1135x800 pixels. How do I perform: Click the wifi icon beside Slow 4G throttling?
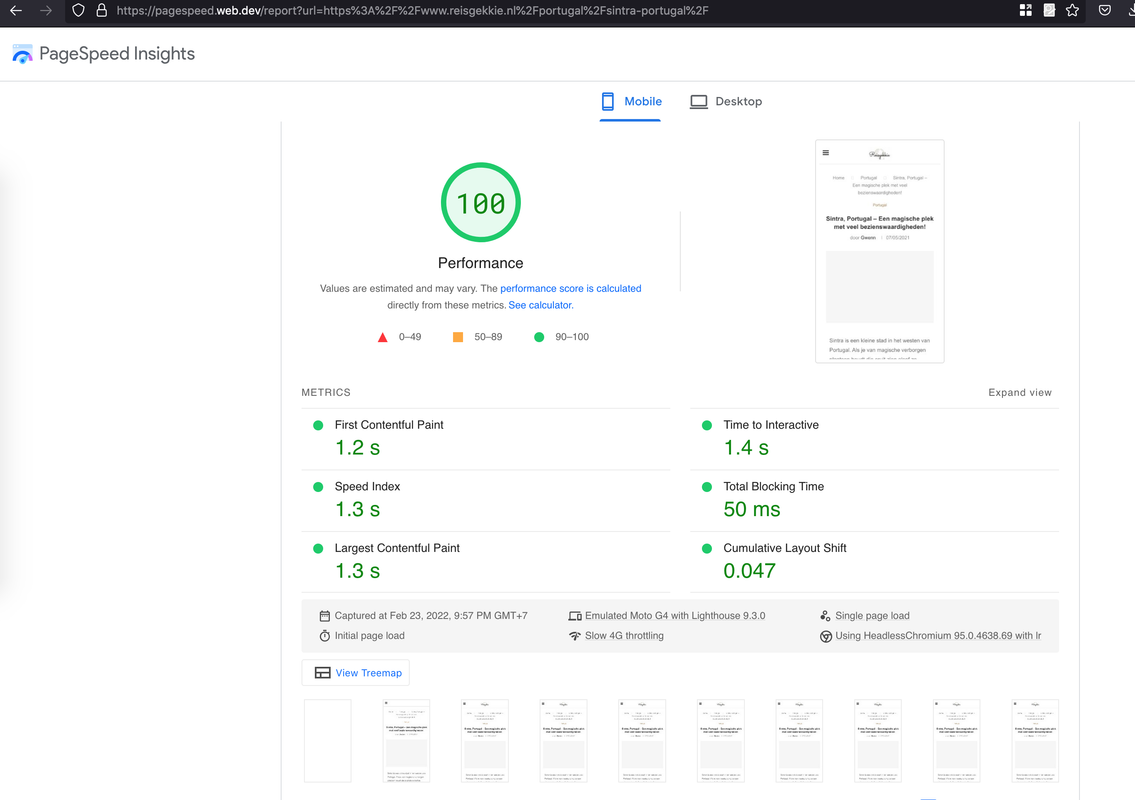coord(575,636)
